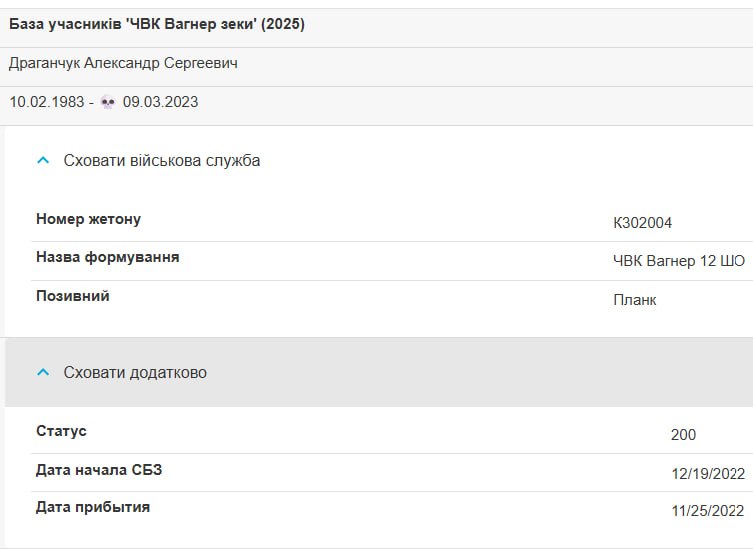Select the Дата начала СБЗ label
753x553 pixels.
tap(99, 469)
